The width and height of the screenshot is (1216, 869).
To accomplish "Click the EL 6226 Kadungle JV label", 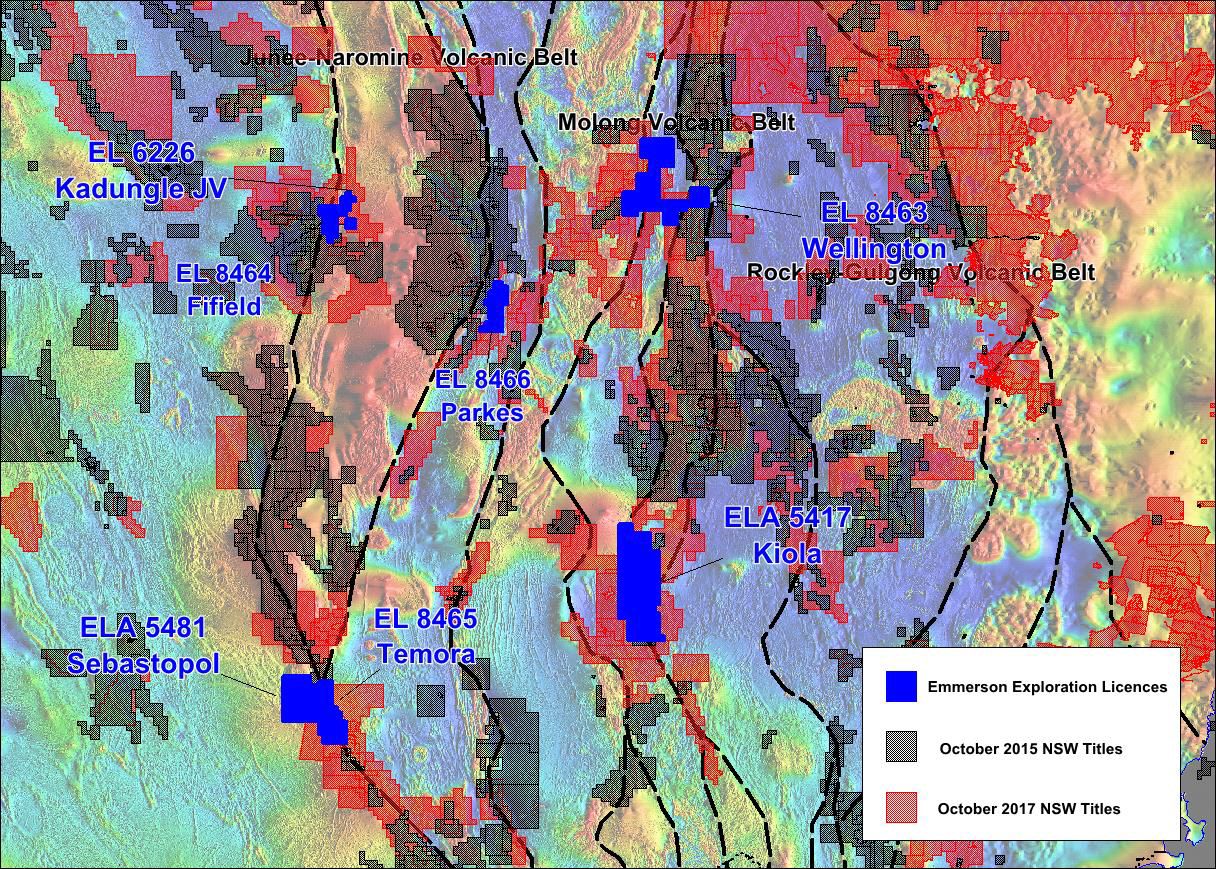I will pyautogui.click(x=140, y=170).
